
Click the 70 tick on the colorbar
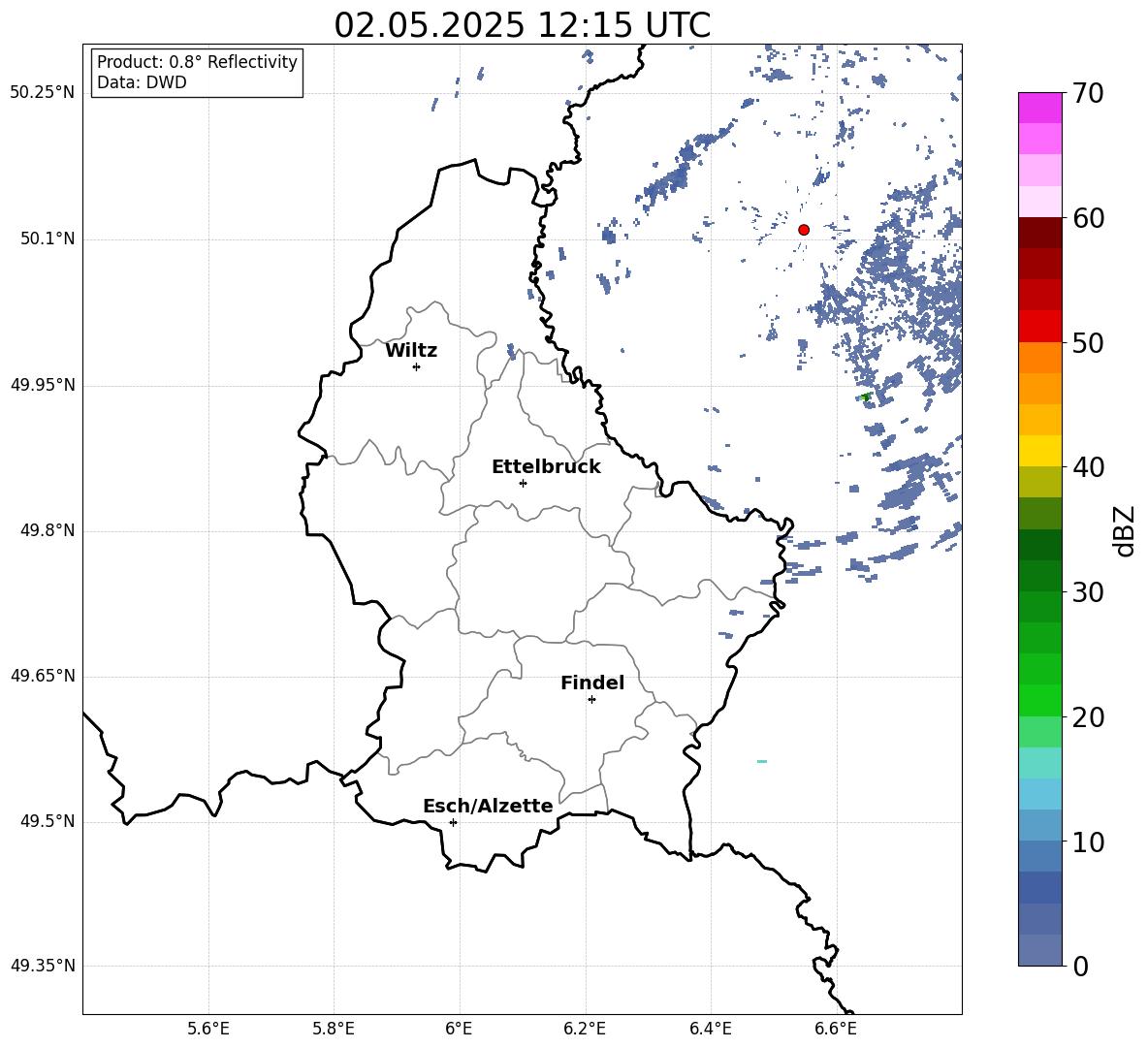tap(1087, 94)
